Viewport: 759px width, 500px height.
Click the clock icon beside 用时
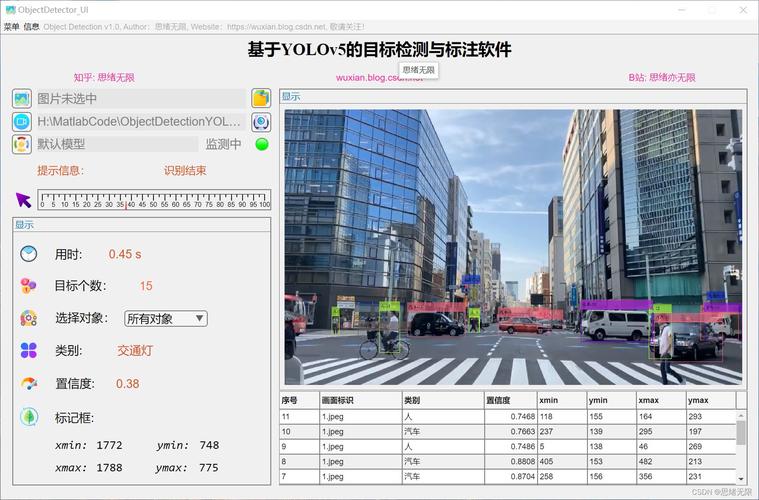tap(29, 254)
